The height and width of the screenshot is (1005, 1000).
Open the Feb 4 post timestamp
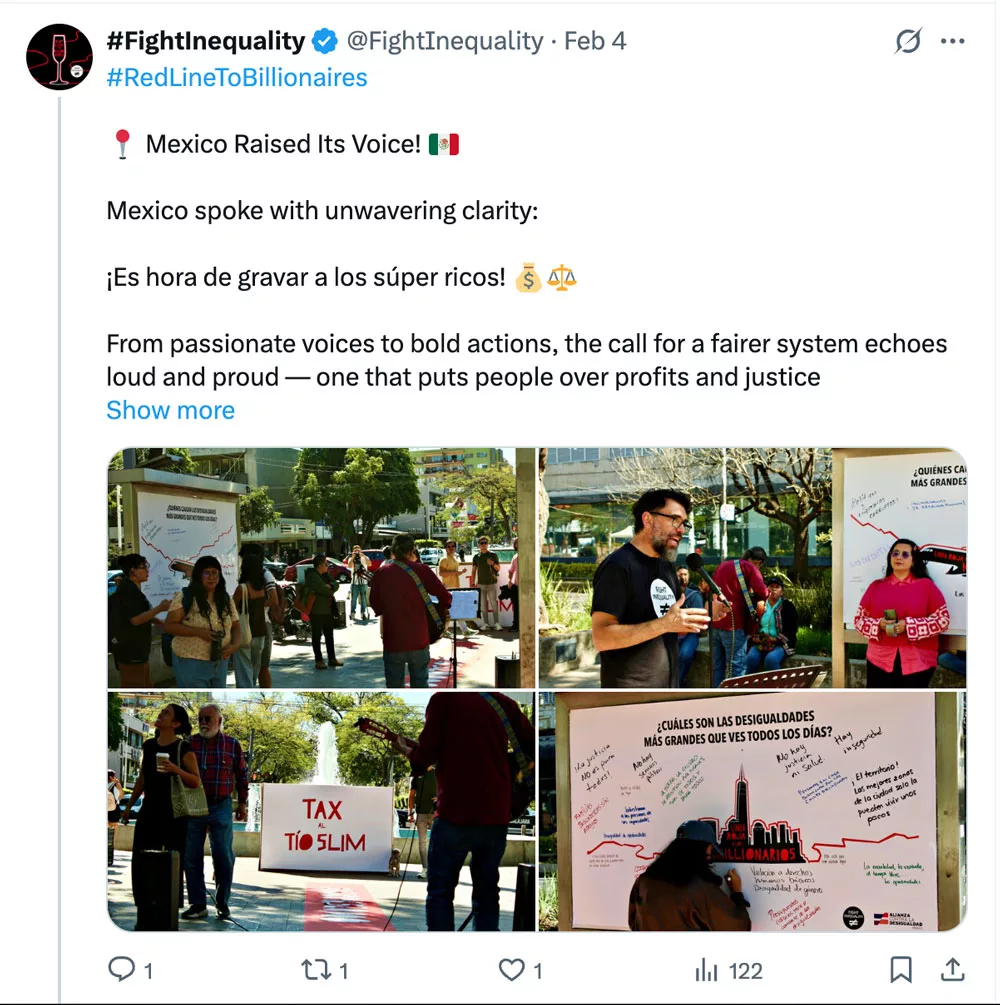point(595,41)
